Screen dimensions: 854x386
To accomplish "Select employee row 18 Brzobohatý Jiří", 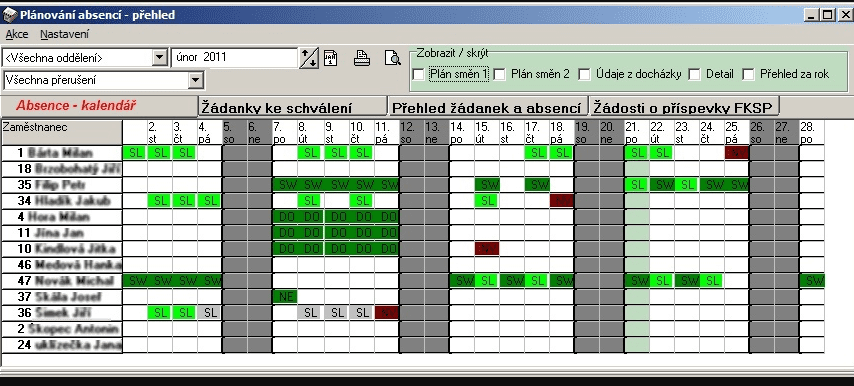I will [62, 169].
